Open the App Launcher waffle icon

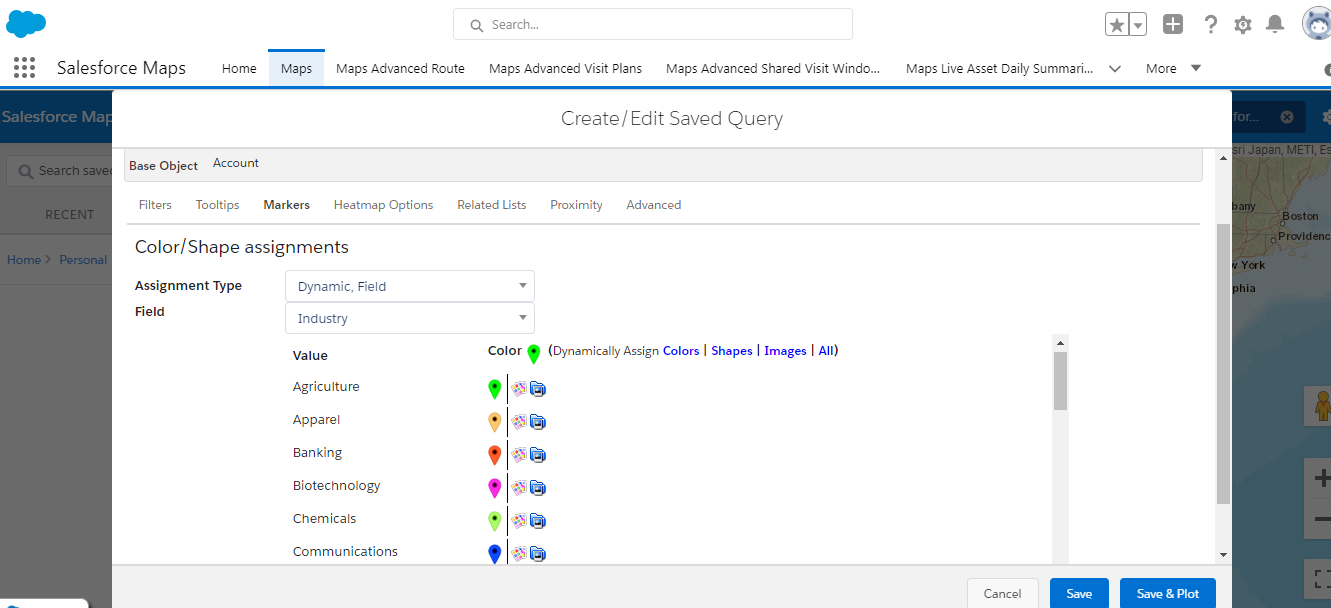coord(22,67)
